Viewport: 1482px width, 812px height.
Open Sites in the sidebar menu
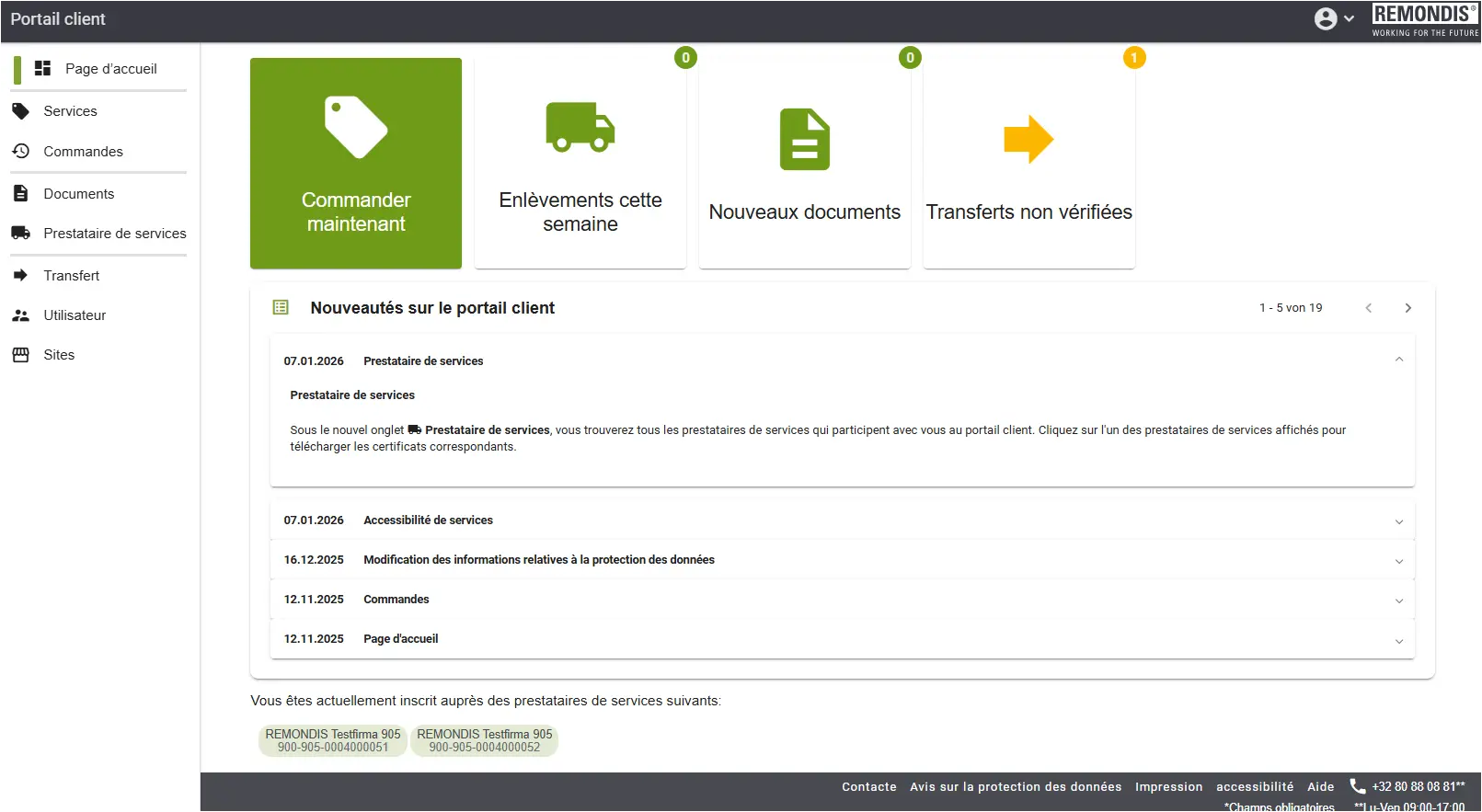(x=59, y=355)
